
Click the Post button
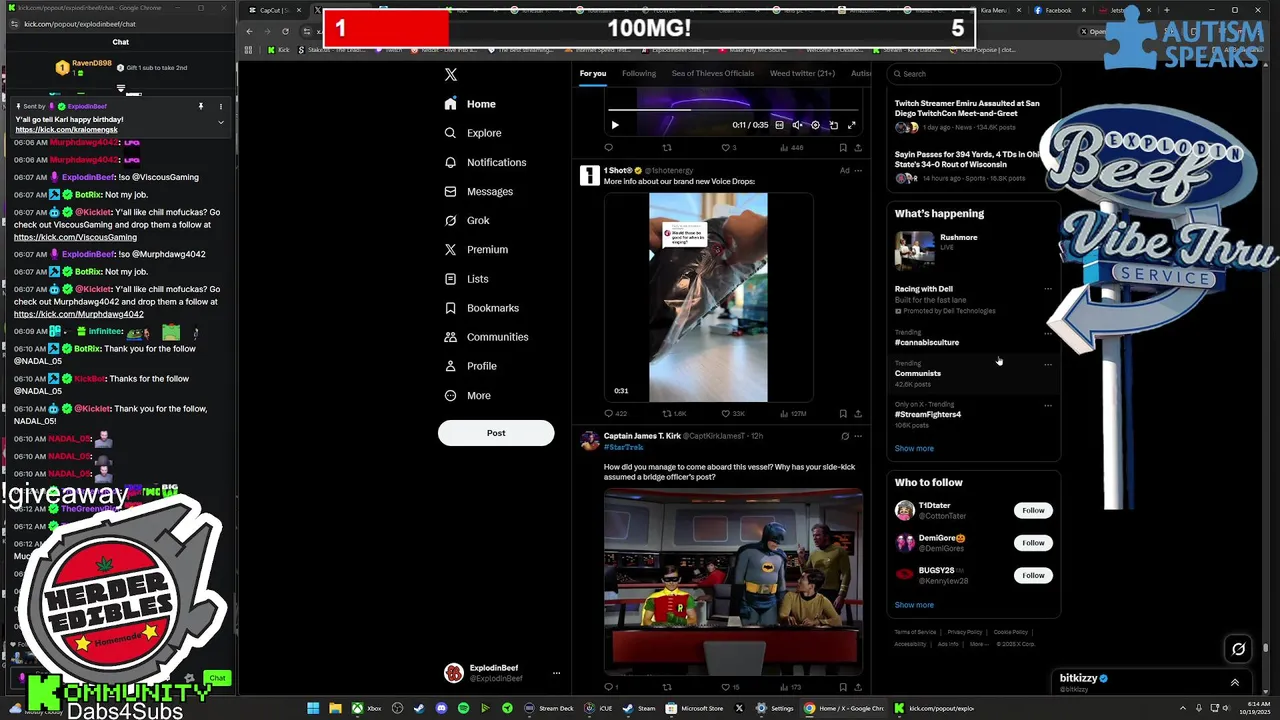point(496,433)
